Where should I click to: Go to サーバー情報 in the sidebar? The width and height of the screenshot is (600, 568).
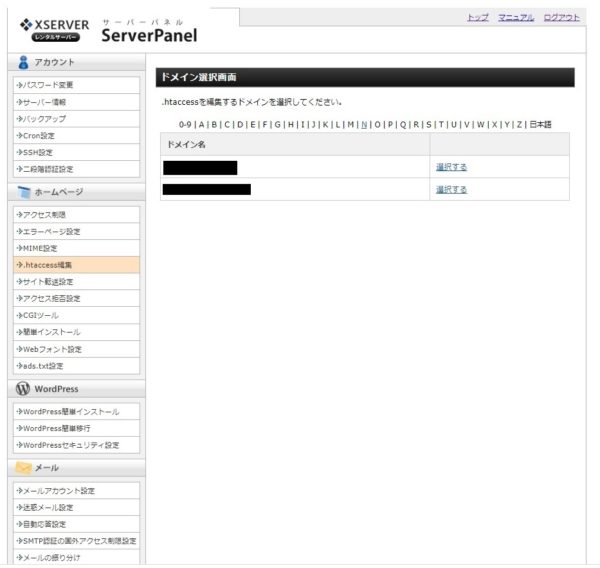pyautogui.click(x=44, y=102)
